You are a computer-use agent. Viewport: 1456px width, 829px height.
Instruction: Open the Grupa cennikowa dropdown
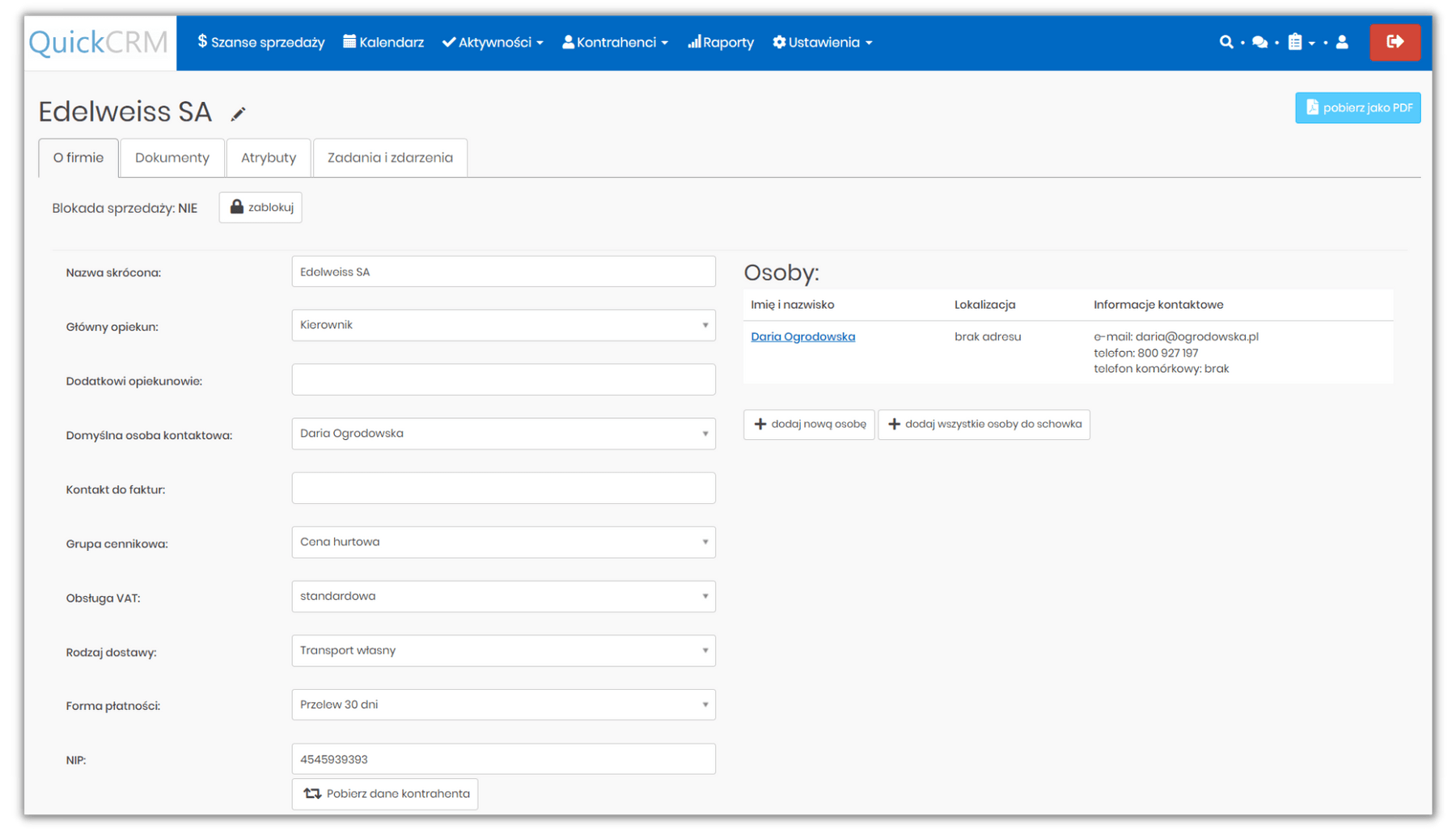(x=503, y=542)
